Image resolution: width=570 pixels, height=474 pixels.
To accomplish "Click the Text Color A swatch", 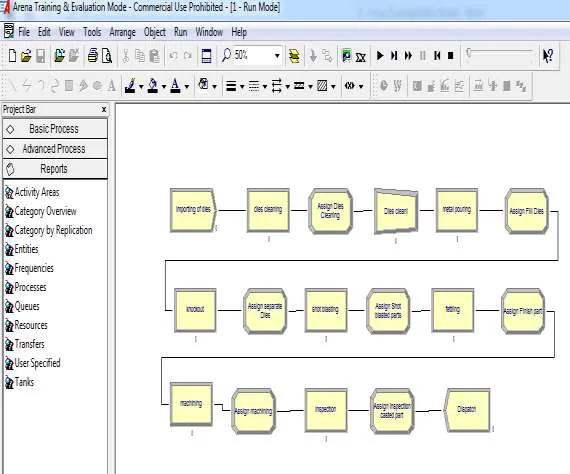I will tap(176, 86).
